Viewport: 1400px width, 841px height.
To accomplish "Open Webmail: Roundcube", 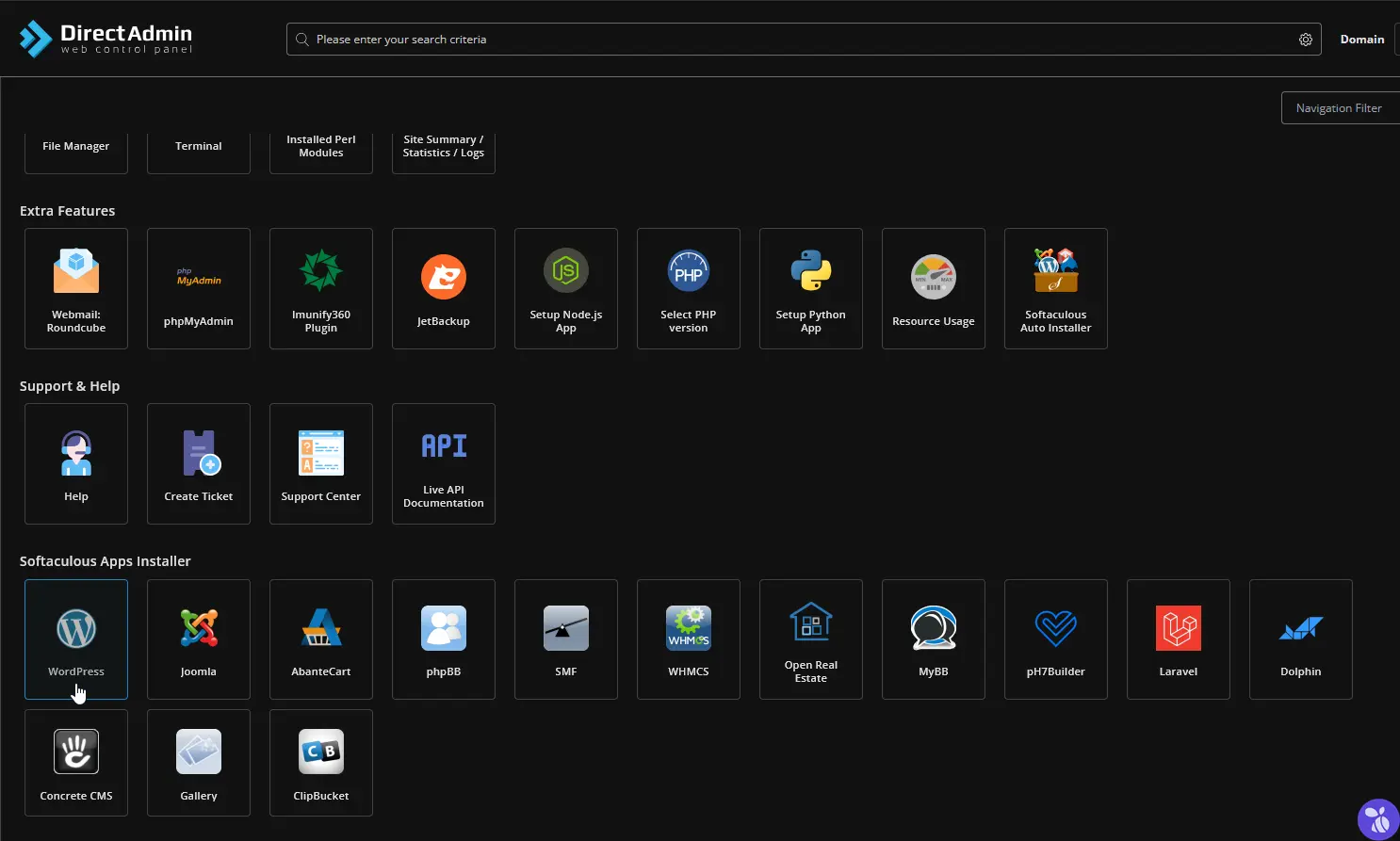I will (76, 288).
